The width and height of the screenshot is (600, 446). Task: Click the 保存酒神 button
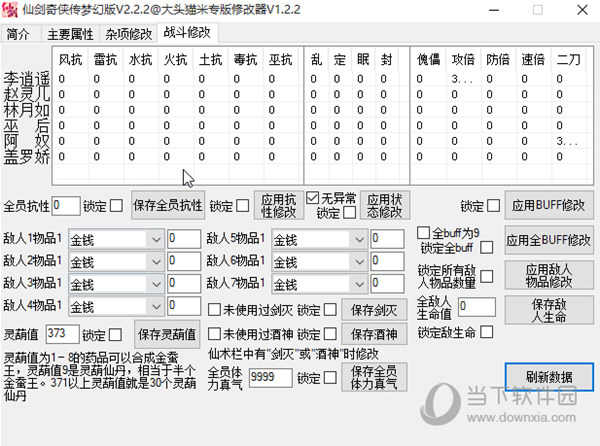pyautogui.click(x=374, y=334)
